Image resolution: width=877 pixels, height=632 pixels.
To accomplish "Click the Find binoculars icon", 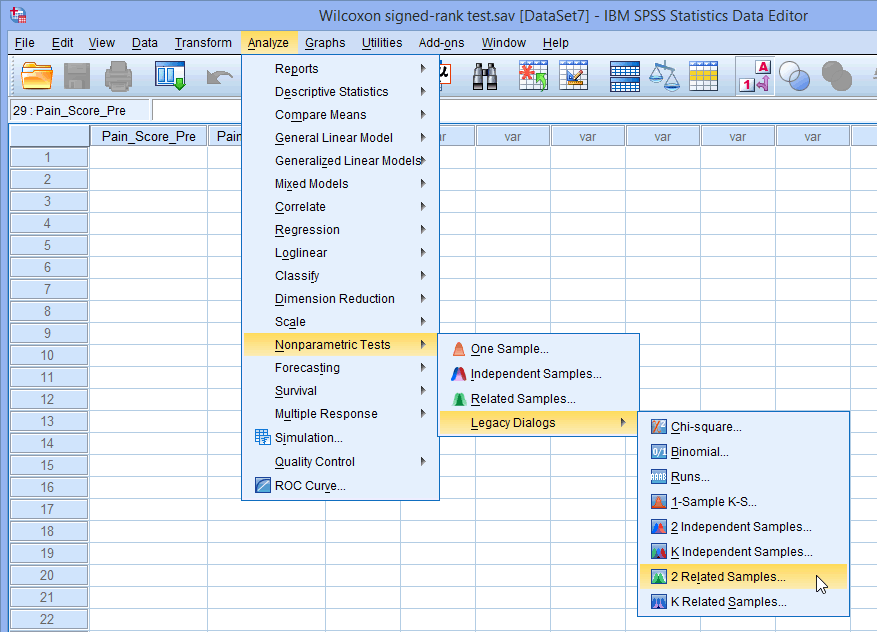I will (486, 76).
